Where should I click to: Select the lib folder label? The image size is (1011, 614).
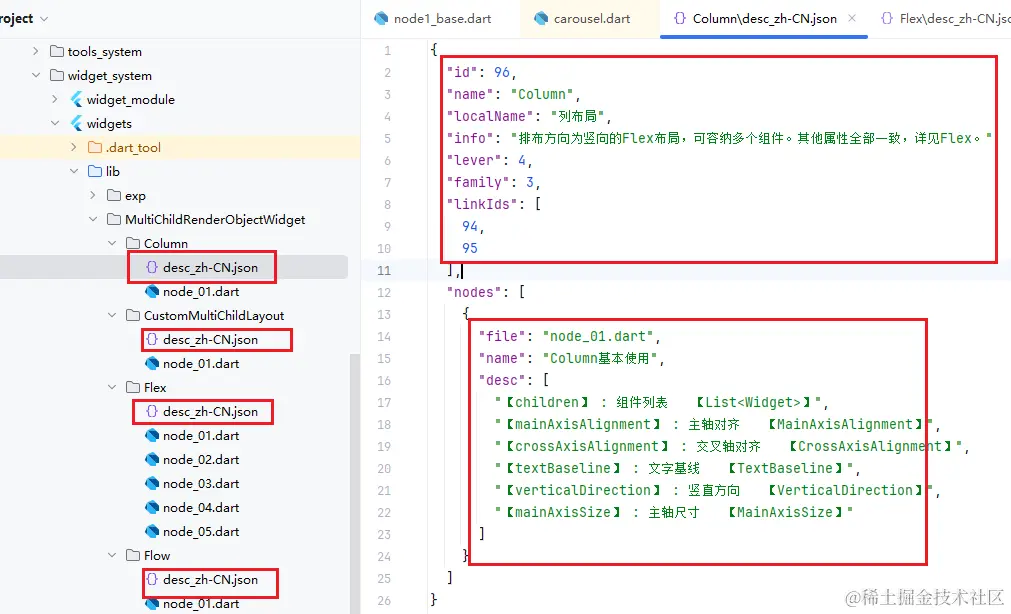113,171
